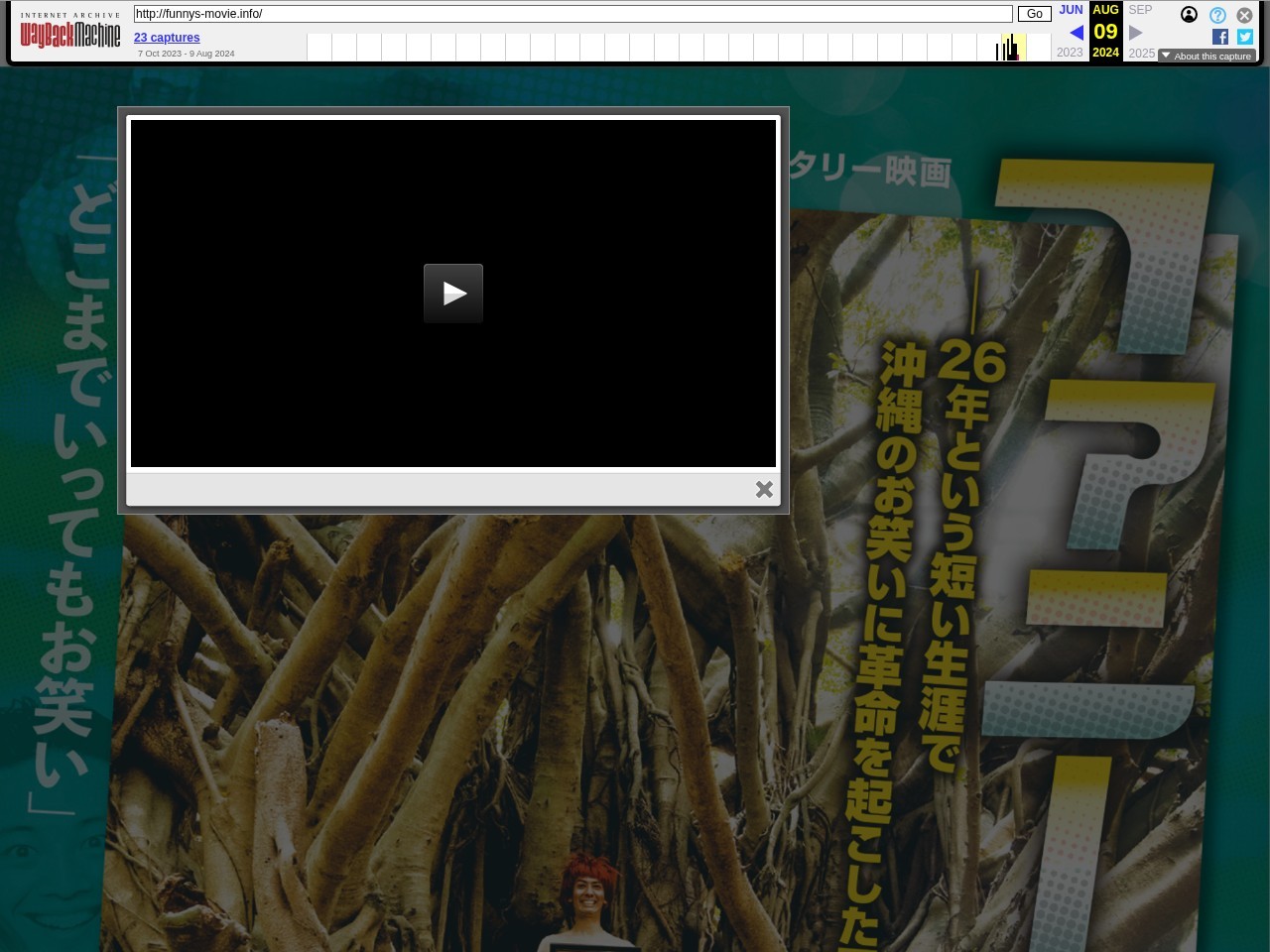Screen dimensions: 1270x952
Task: Share this capture on Twitter
Action: tap(1245, 37)
